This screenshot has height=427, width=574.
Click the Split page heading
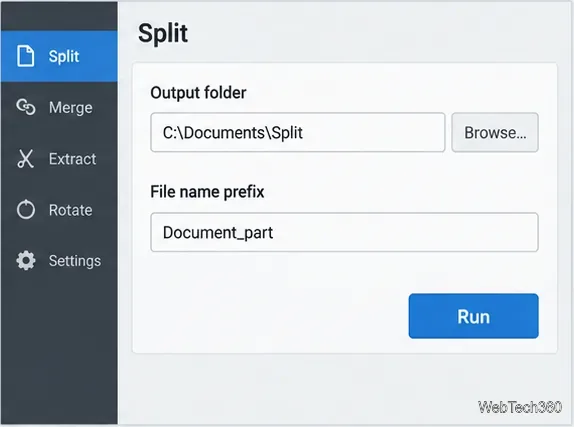click(x=163, y=34)
